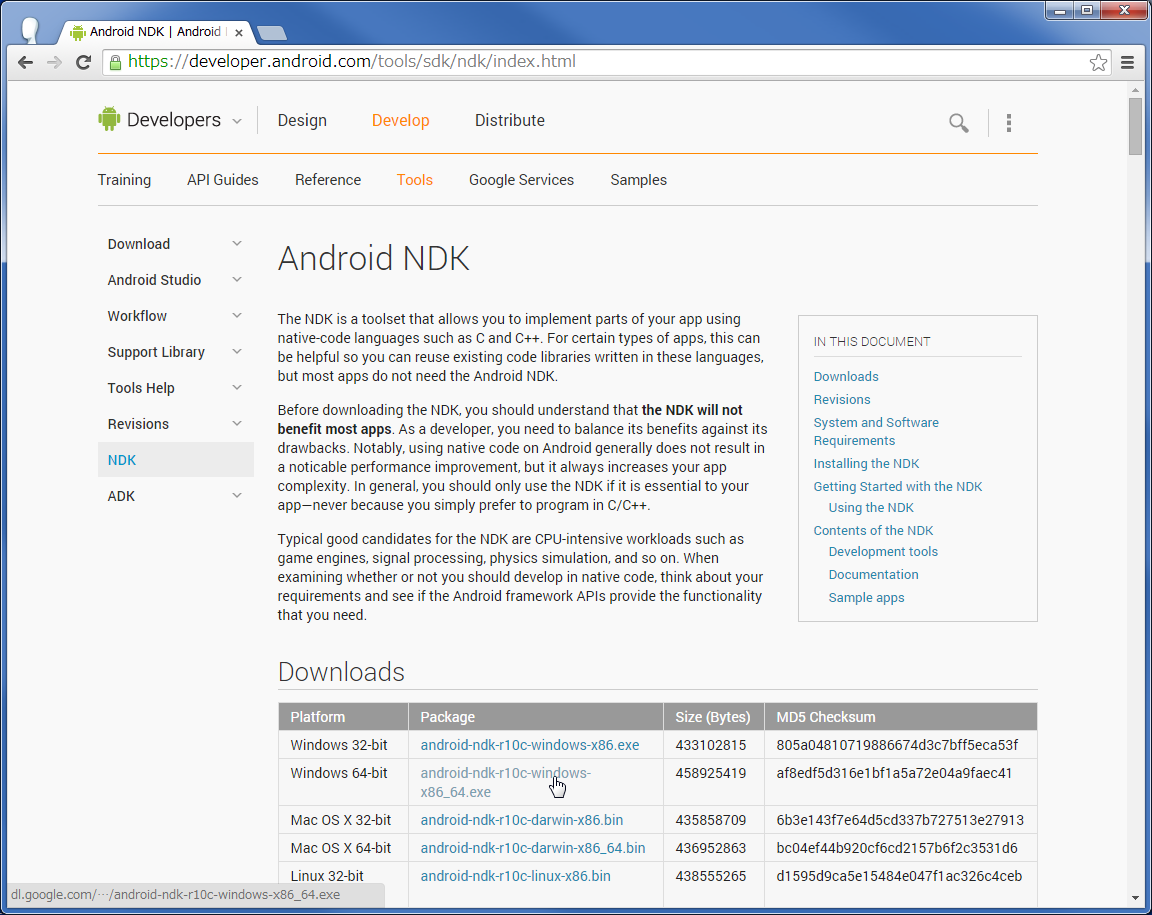1152x915 pixels.
Task: Bookmark this page with star icon
Action: tap(1098, 62)
